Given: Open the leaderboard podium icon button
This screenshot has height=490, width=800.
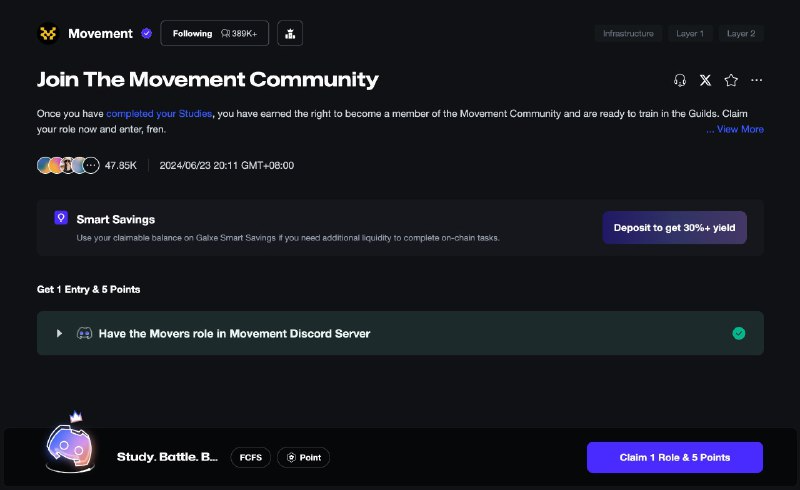Looking at the screenshot, I should [x=290, y=33].
